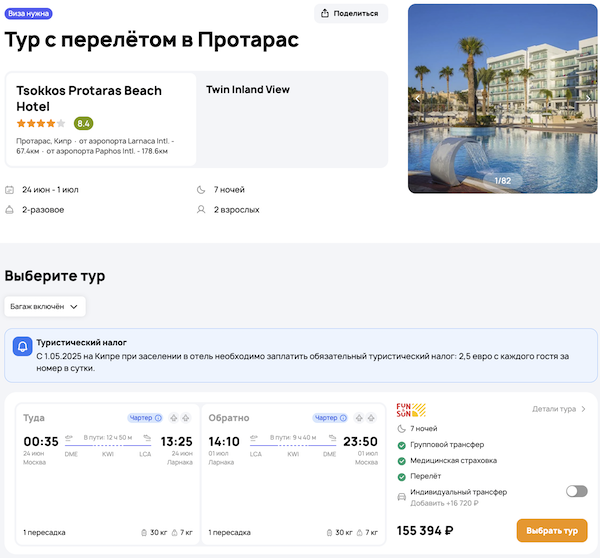Click the hotel rating 8.4 badge
Screen dimensions: 600x558
pyautogui.click(x=83, y=123)
